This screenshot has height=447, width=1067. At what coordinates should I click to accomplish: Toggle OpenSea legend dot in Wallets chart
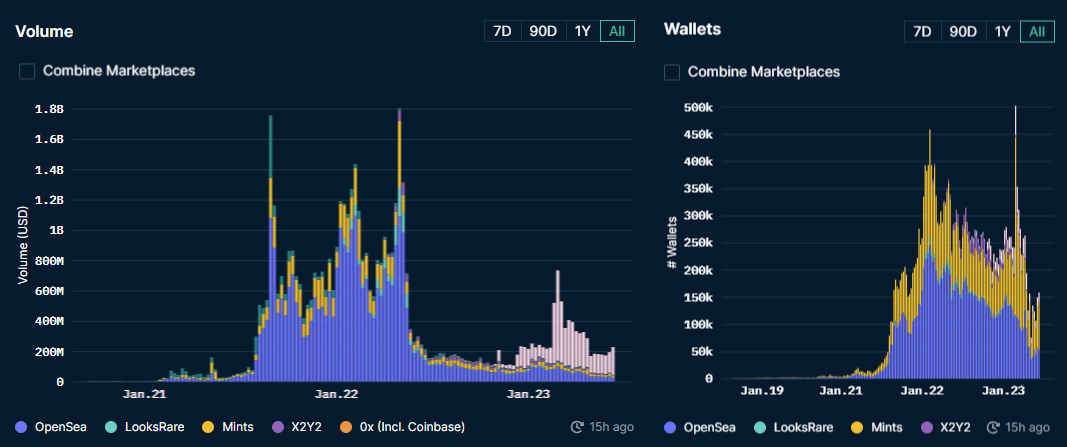670,427
